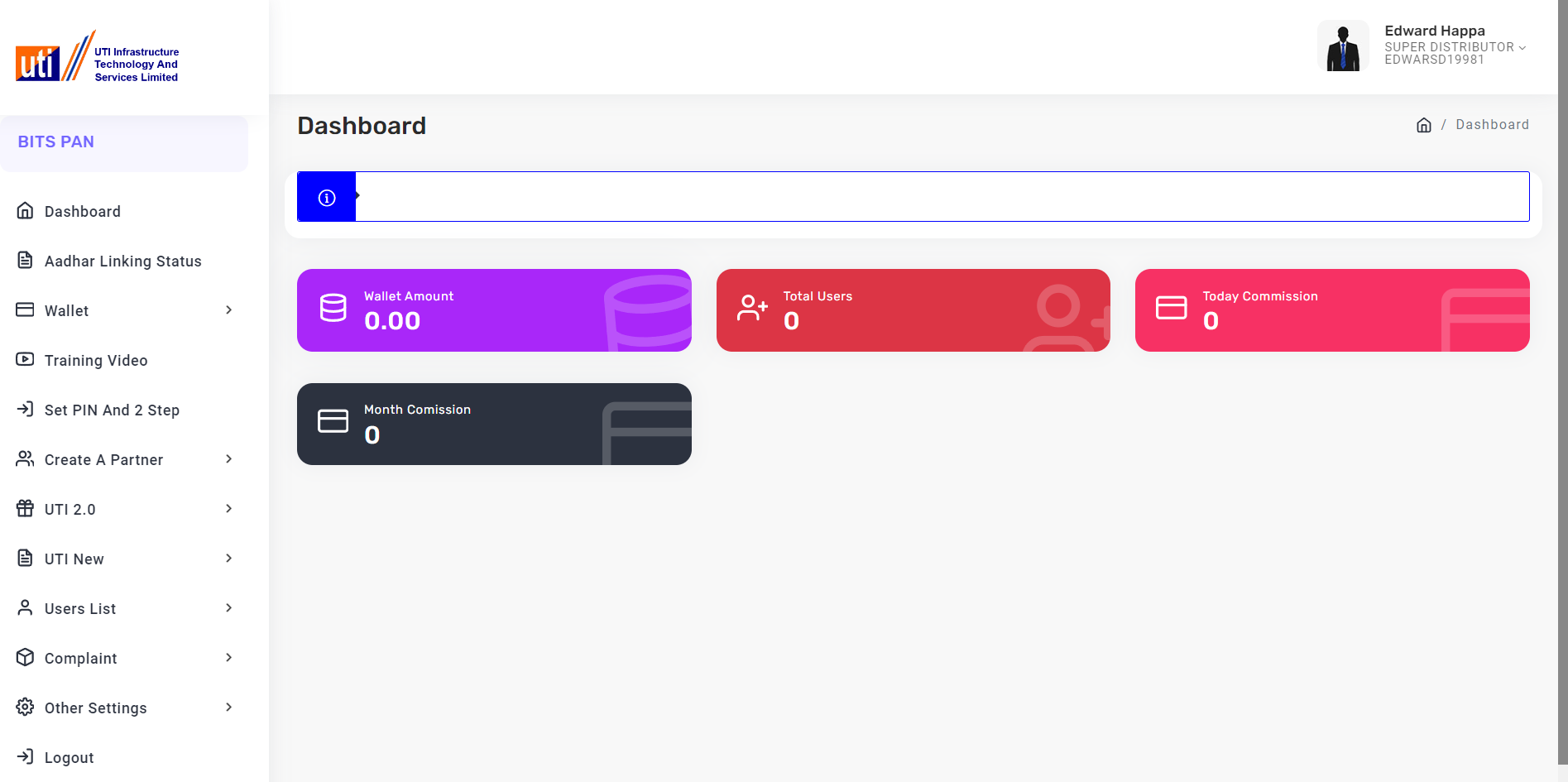
Task: Click the gear icon beside Other Settings
Action: point(26,707)
